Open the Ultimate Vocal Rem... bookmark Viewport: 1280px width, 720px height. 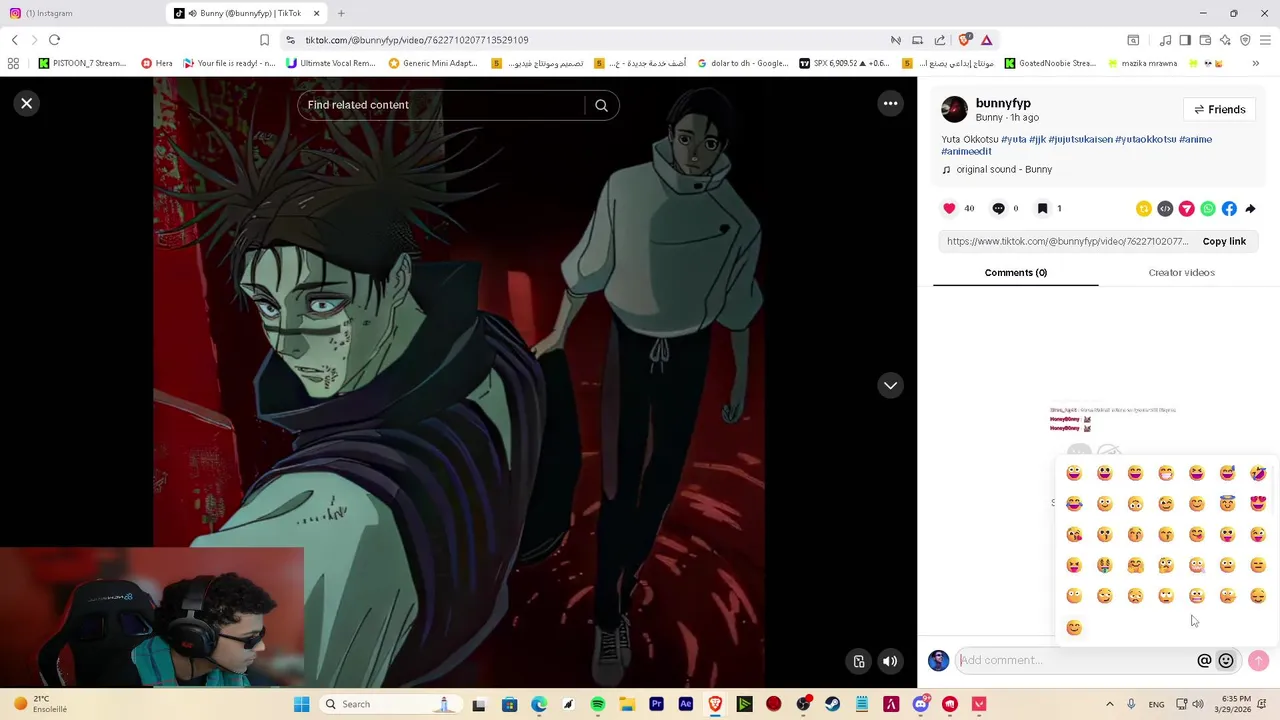click(330, 63)
